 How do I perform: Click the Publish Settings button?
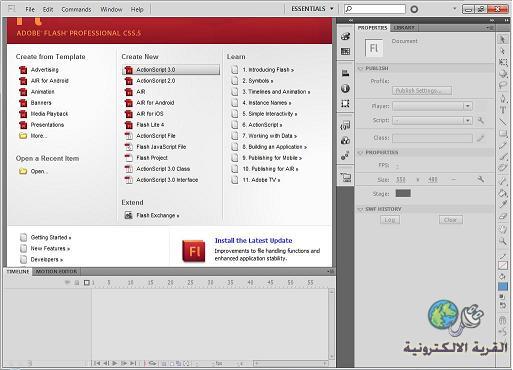click(x=422, y=91)
